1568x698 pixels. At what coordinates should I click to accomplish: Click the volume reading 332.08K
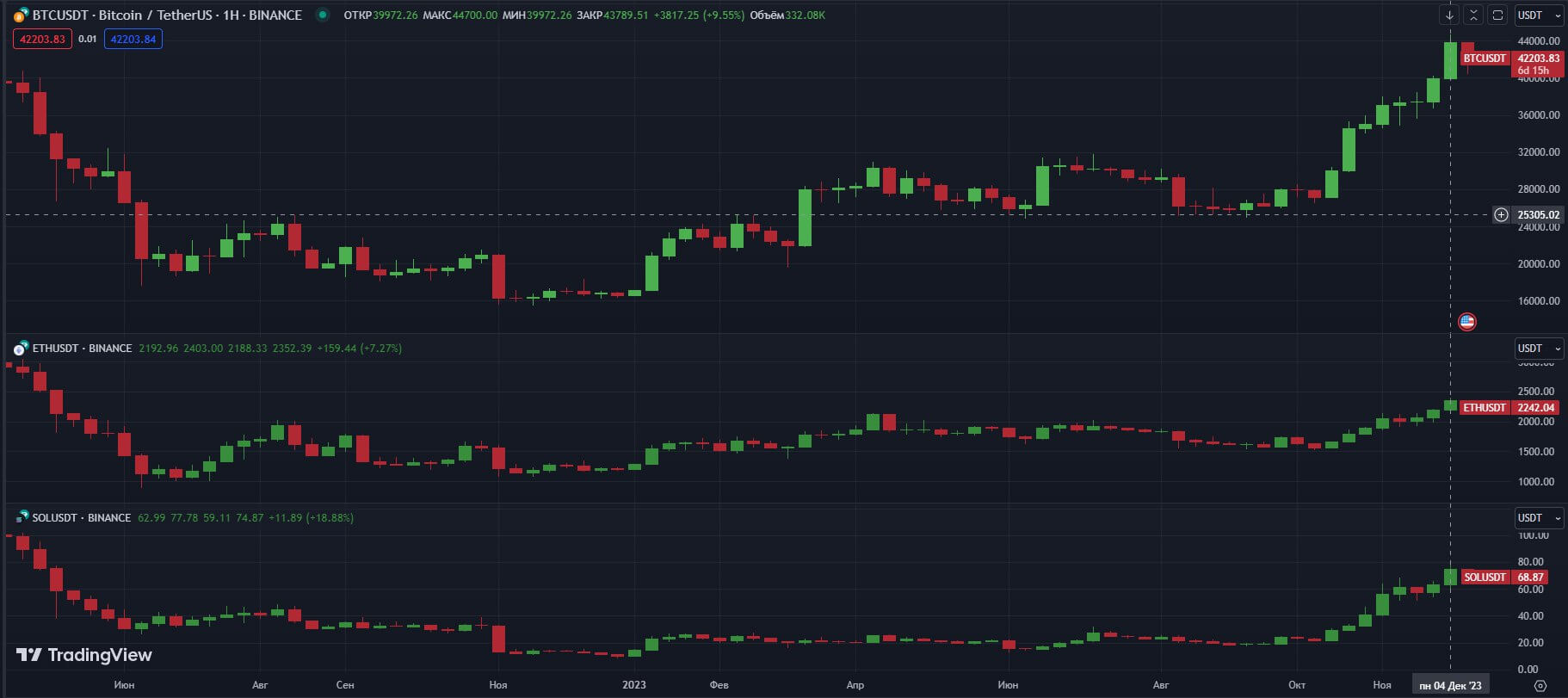[x=806, y=15]
